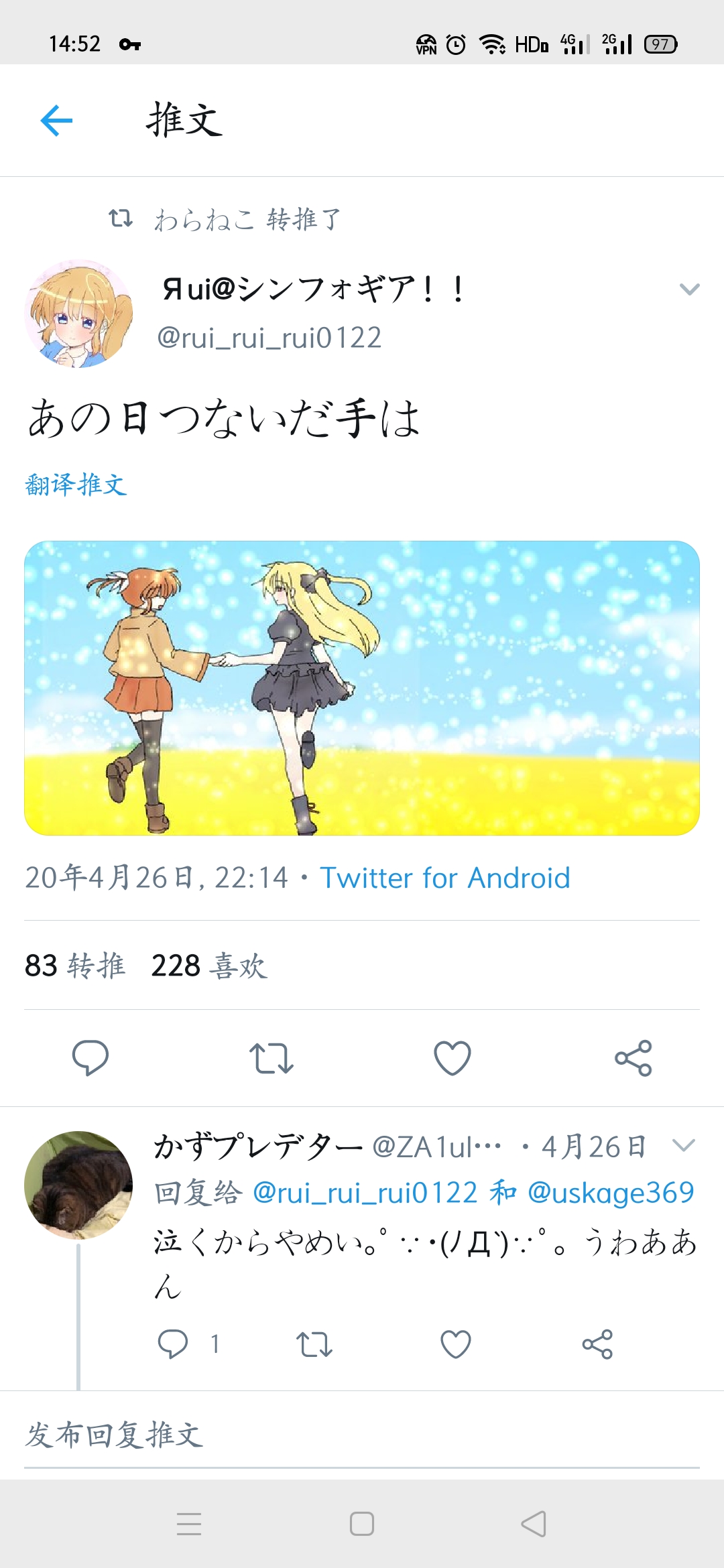Open かずプレデター's cat avatar
The image size is (724, 1568).
tap(78, 1185)
